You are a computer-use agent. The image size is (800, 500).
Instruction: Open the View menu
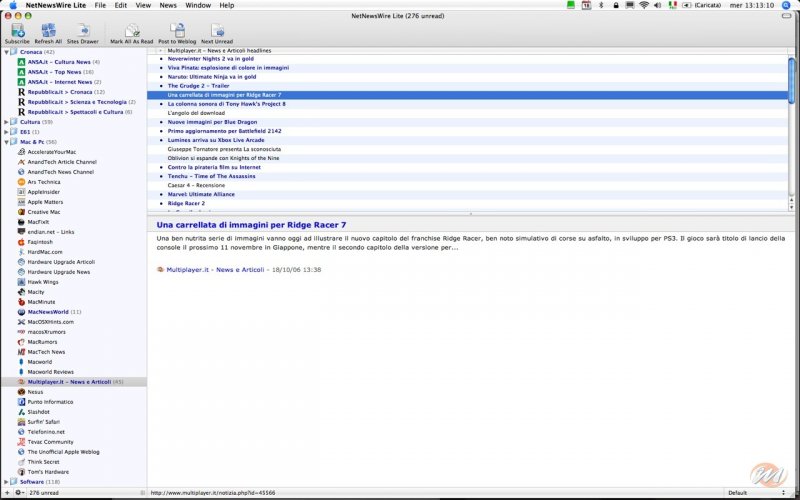(143, 5)
